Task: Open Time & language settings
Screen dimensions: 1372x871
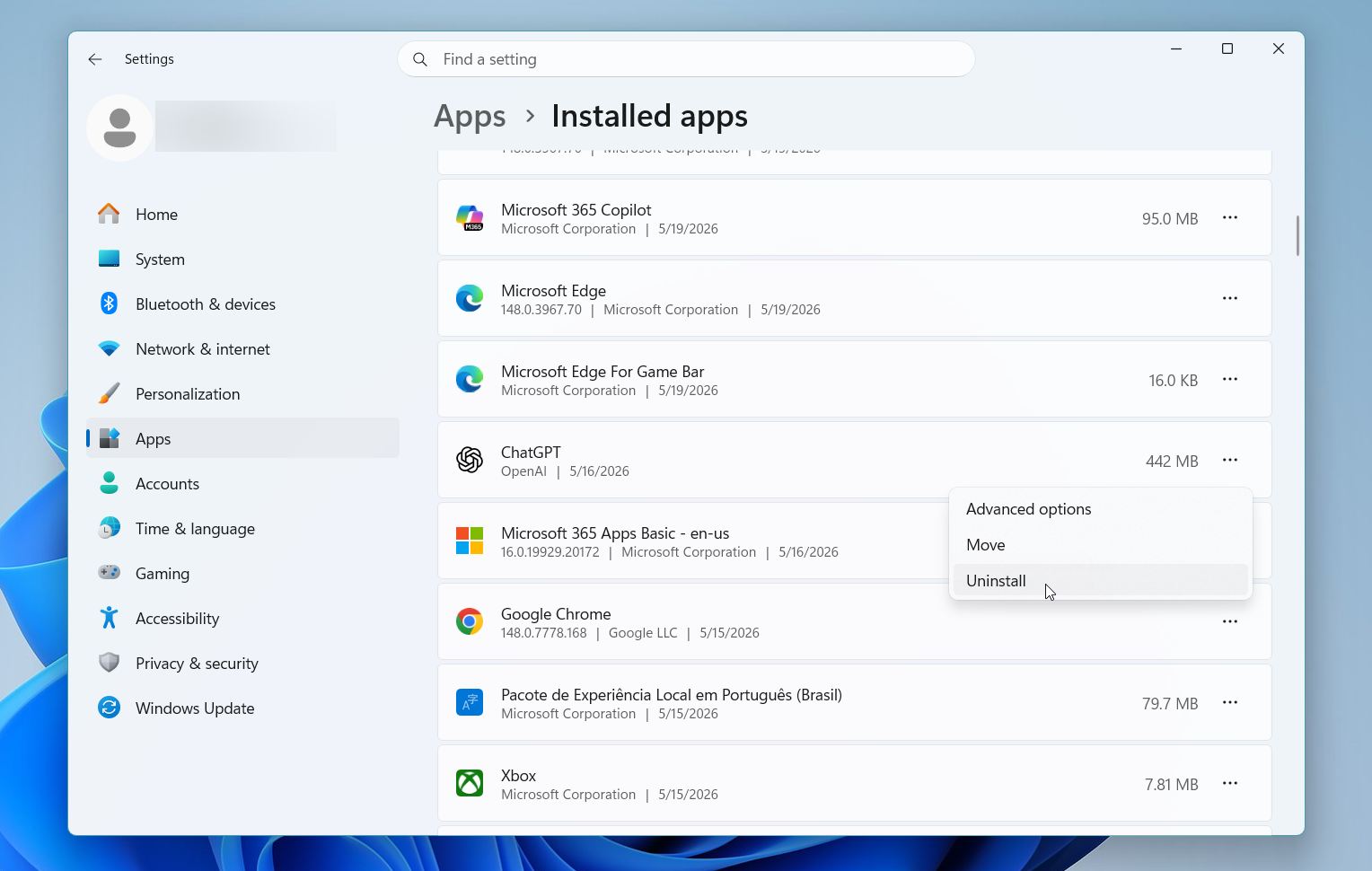Action: 242,528
